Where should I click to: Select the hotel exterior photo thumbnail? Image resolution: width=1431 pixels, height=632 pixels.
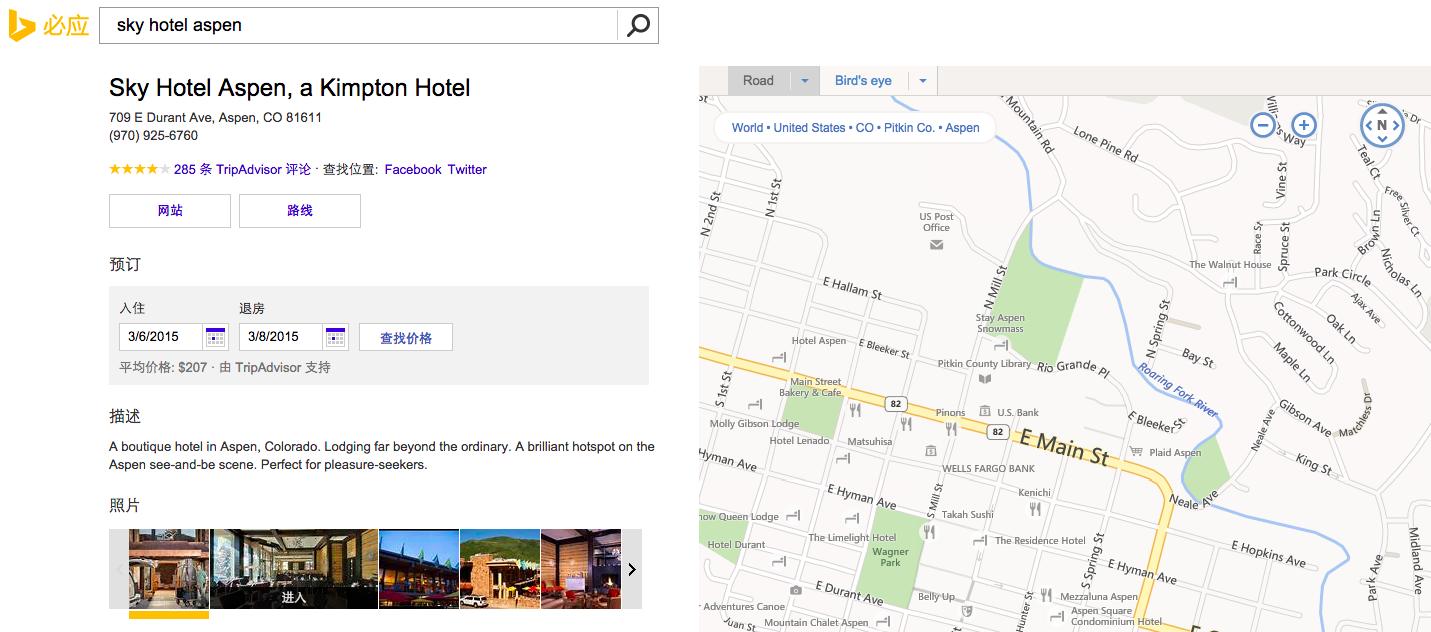500,569
